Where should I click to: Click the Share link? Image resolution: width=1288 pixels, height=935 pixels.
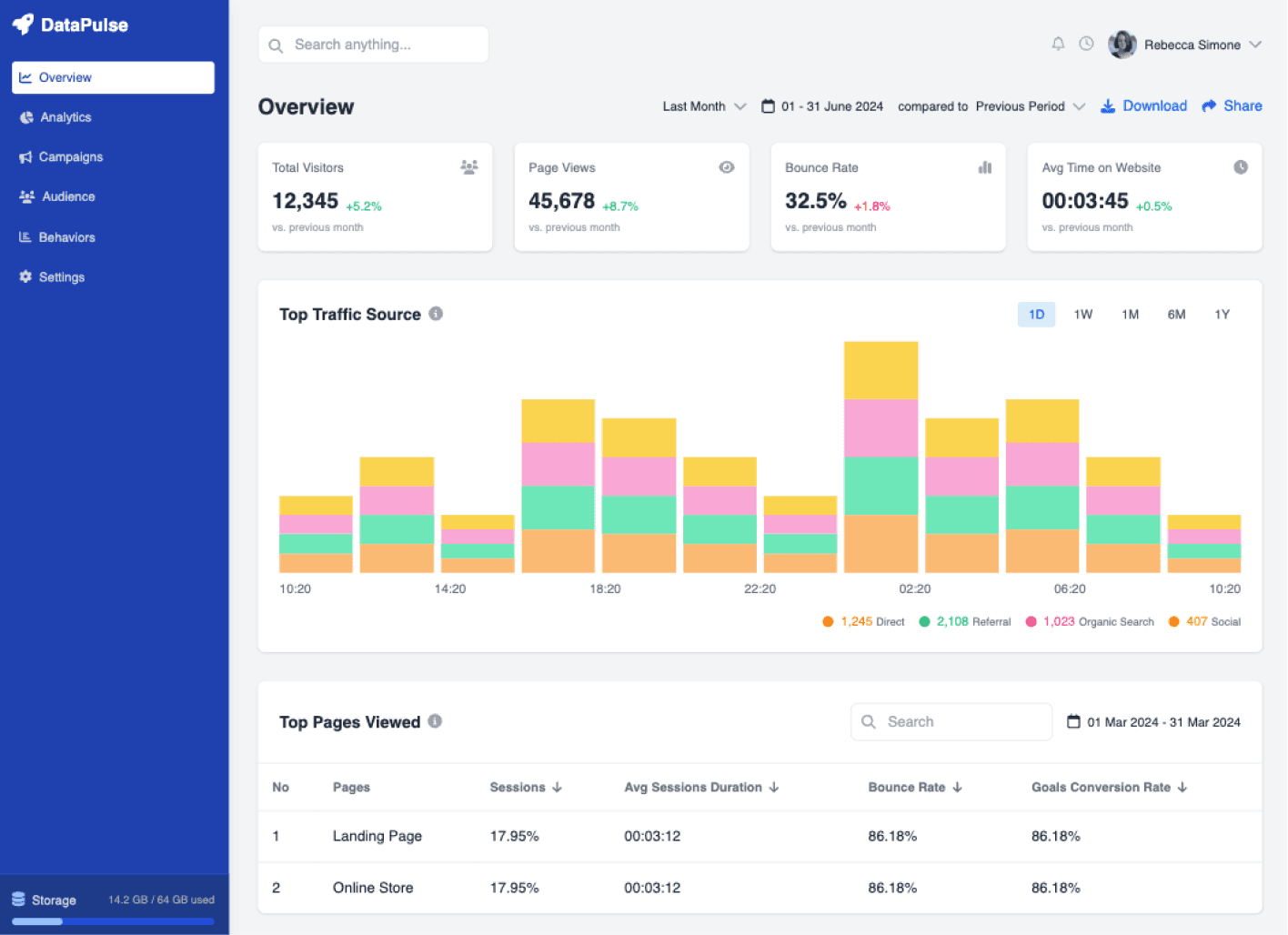pyautogui.click(x=1232, y=106)
